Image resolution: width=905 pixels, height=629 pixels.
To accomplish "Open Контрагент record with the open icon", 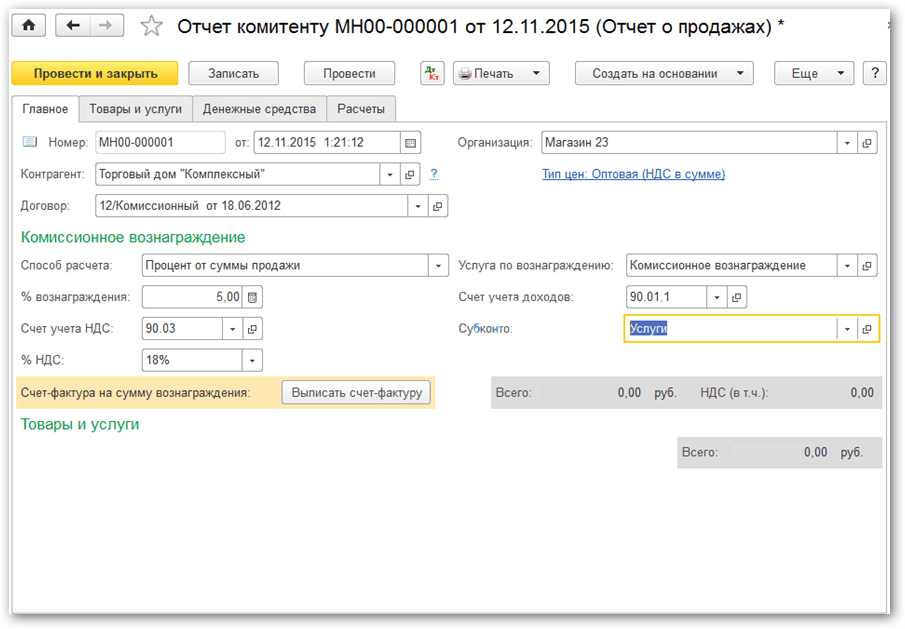I will click(x=409, y=175).
